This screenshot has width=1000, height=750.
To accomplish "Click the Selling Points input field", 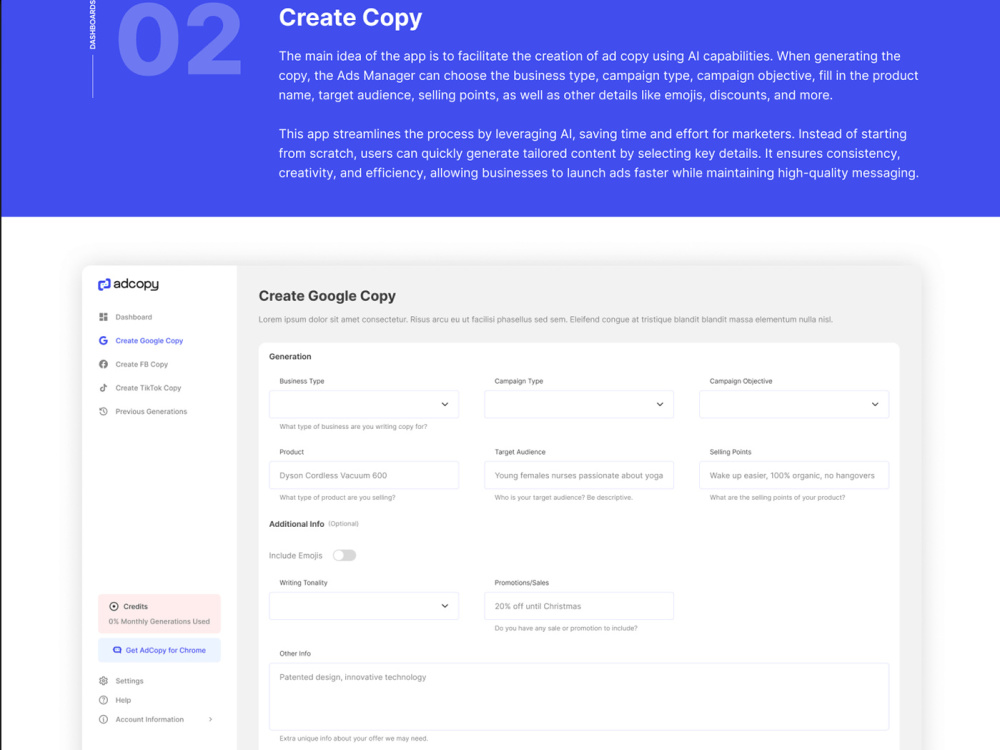I will click(794, 475).
